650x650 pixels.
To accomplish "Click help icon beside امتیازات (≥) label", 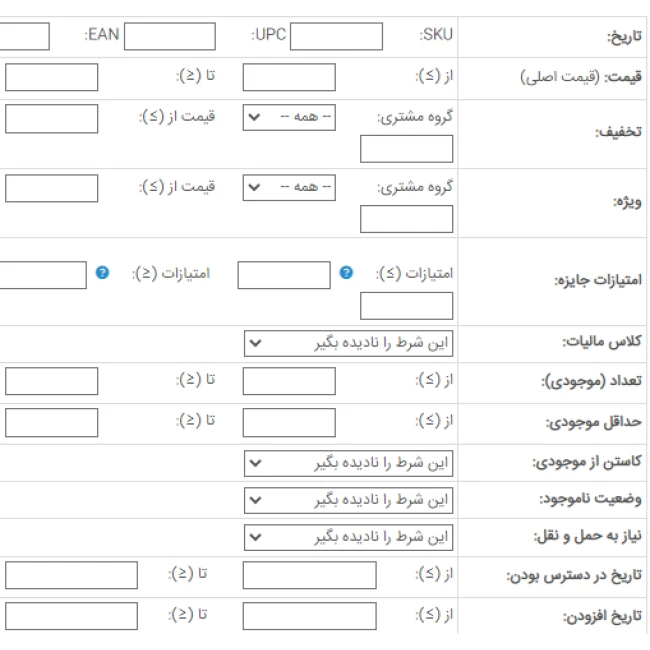I will point(102,272).
